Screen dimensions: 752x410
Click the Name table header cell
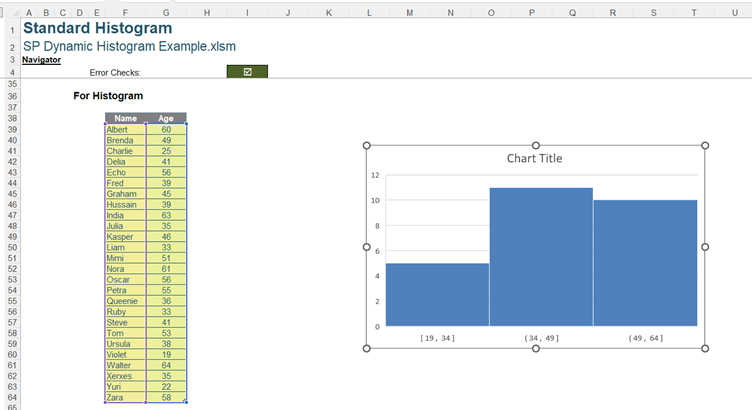click(125, 118)
